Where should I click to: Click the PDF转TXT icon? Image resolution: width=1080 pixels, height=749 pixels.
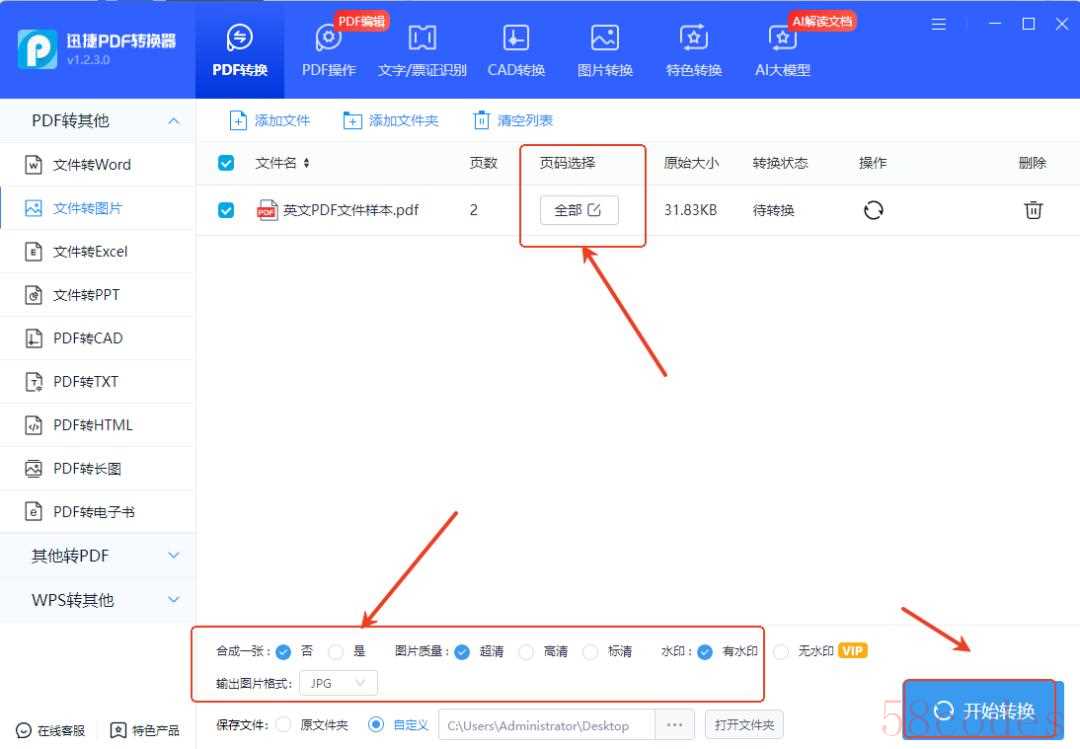pos(34,382)
